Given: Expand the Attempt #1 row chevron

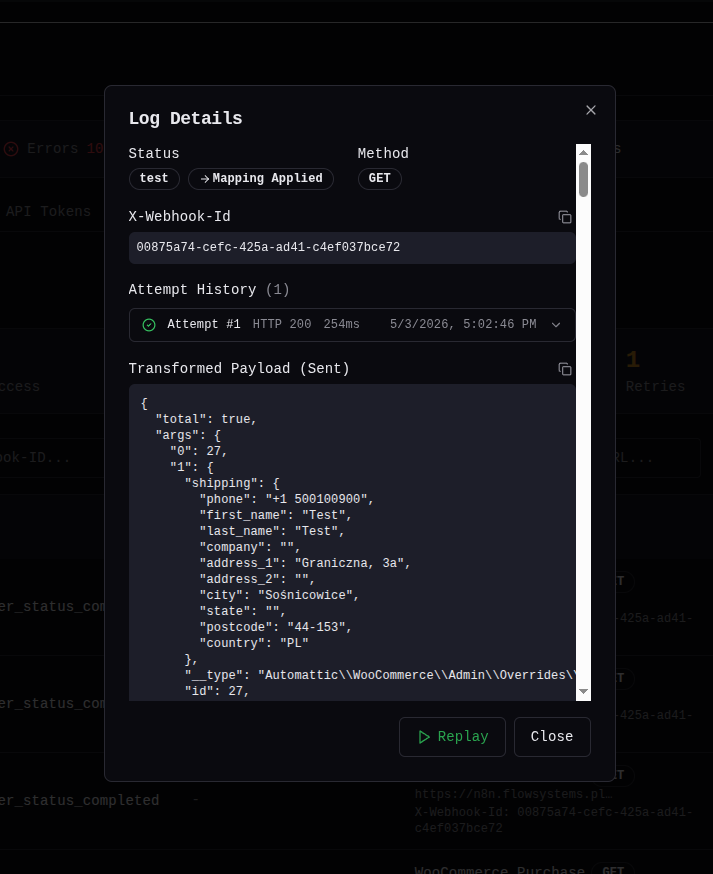Looking at the screenshot, I should coord(556,325).
